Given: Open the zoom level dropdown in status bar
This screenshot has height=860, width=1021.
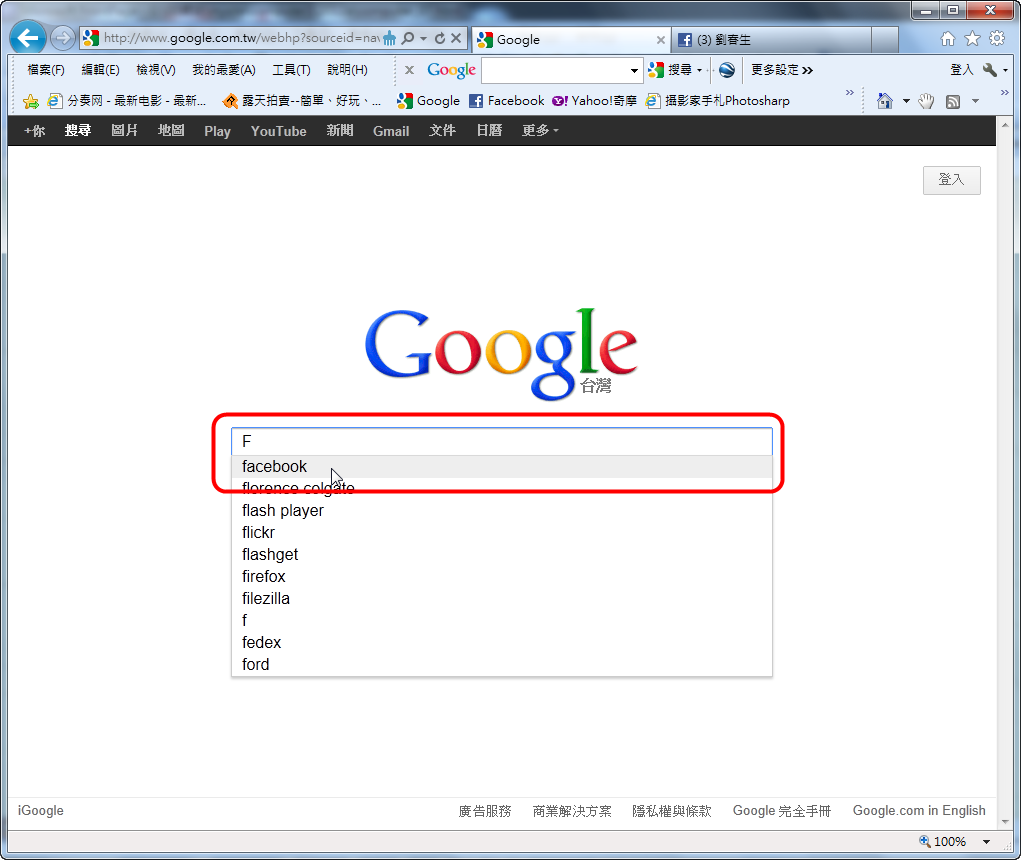Looking at the screenshot, I should [x=986, y=842].
